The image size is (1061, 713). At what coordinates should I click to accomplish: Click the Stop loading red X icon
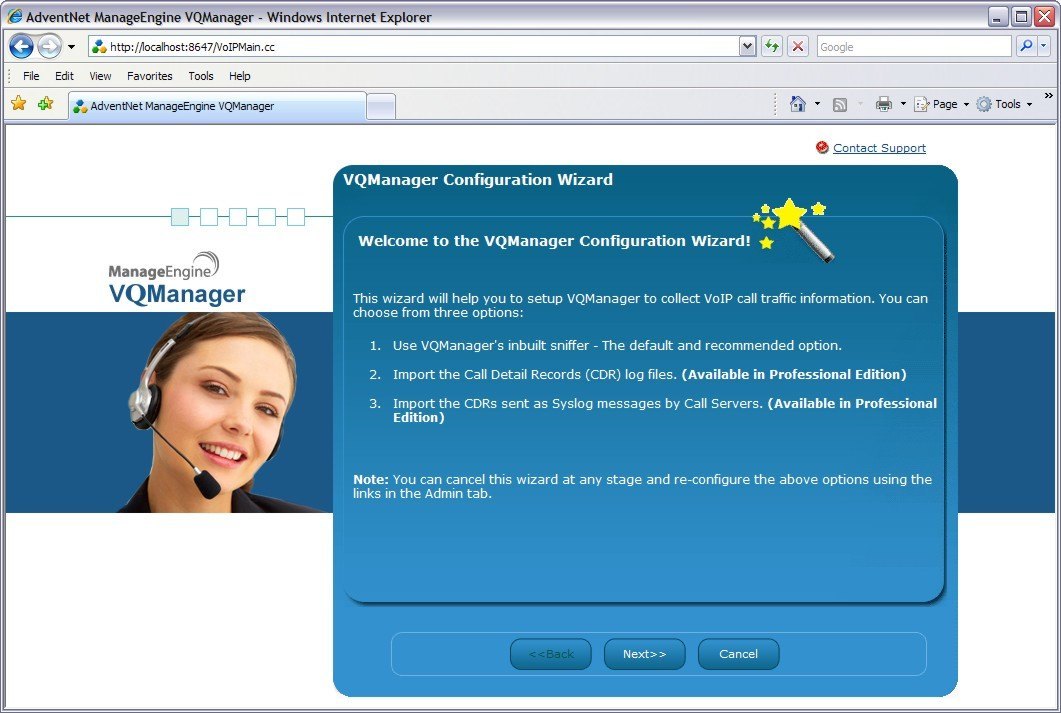(x=798, y=47)
